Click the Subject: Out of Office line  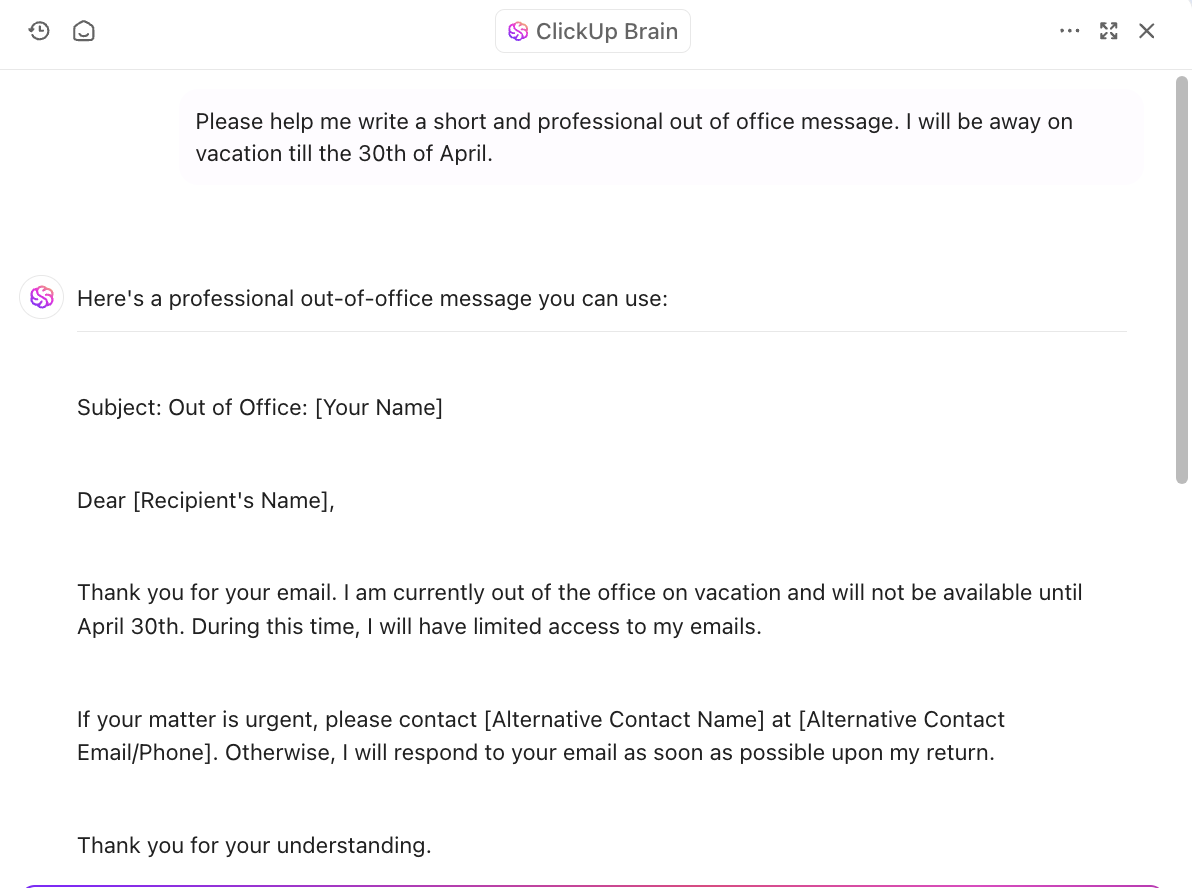click(x=259, y=407)
